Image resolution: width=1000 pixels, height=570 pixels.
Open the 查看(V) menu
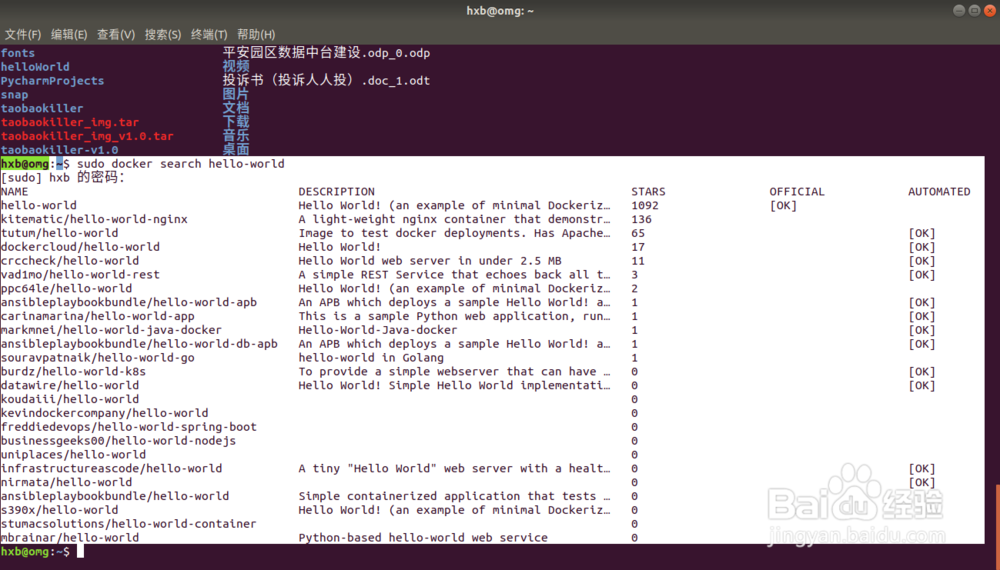[x=115, y=34]
